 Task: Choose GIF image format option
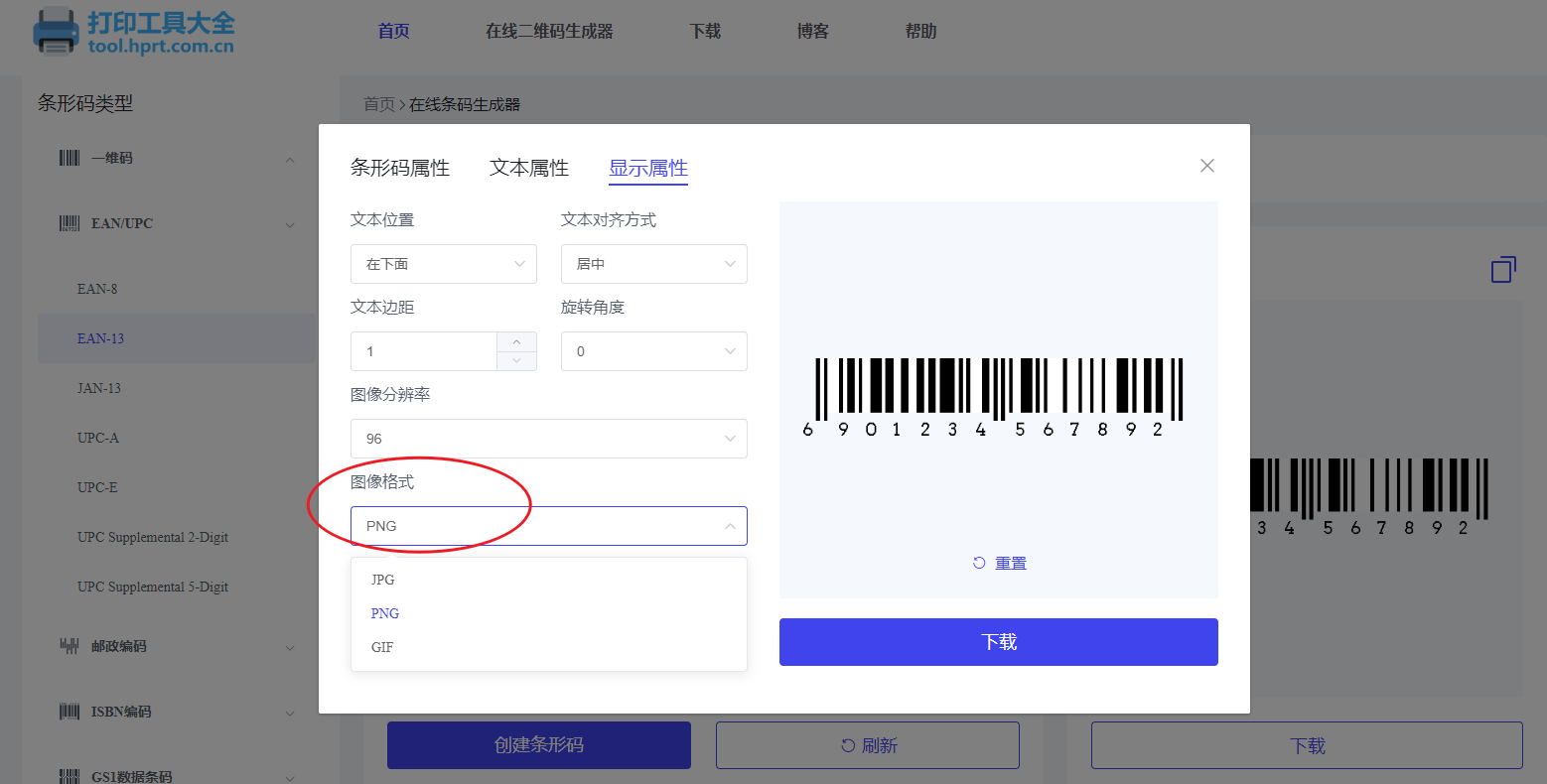click(549, 647)
